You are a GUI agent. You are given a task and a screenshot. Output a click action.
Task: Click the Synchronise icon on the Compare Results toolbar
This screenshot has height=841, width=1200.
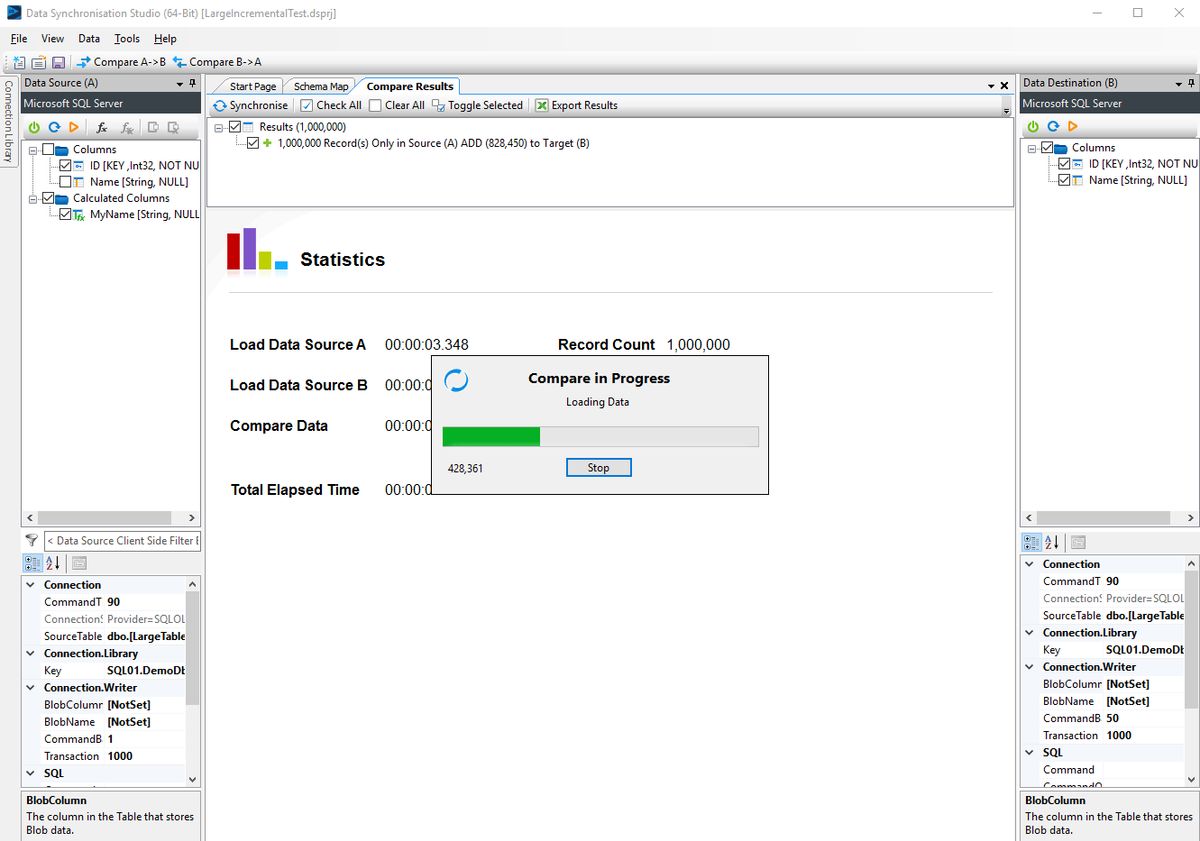coord(222,104)
